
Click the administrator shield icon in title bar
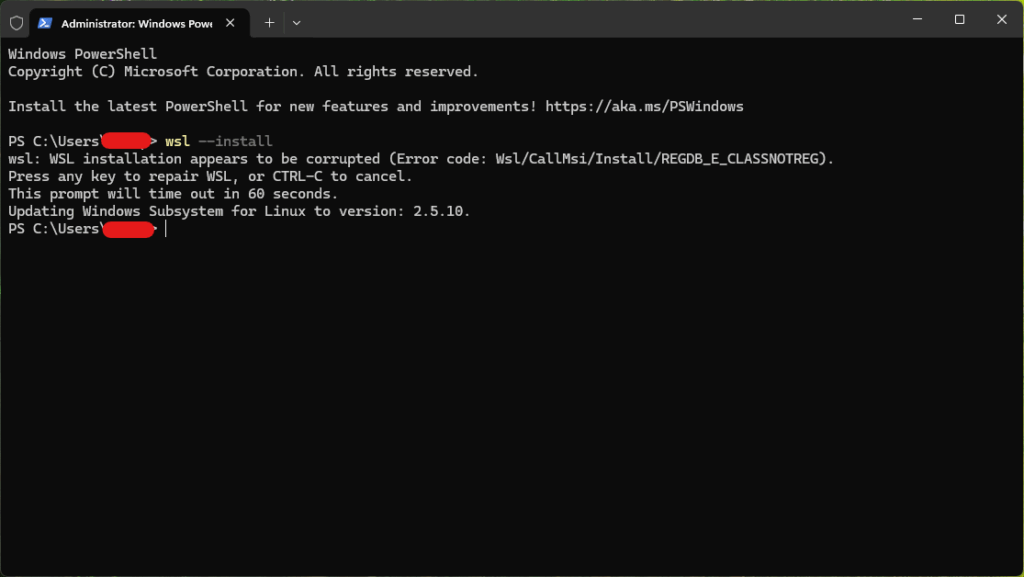pyautogui.click(x=16, y=23)
